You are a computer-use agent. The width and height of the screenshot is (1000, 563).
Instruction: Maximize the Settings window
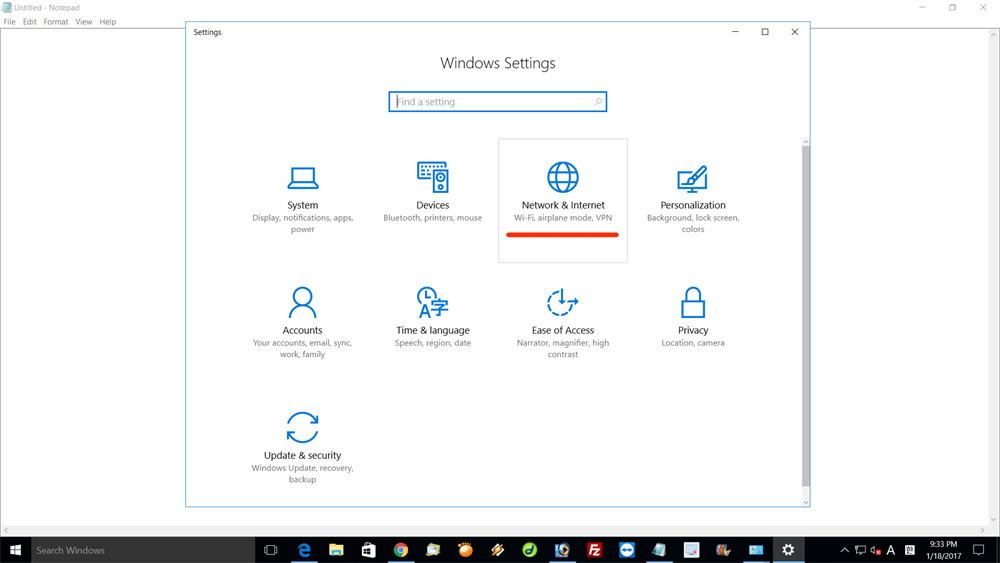coord(765,32)
